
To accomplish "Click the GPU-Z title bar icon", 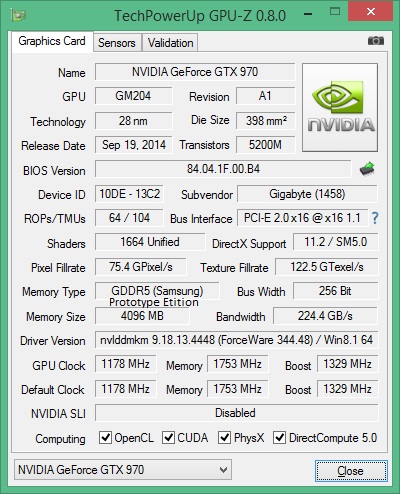I will [18, 15].
